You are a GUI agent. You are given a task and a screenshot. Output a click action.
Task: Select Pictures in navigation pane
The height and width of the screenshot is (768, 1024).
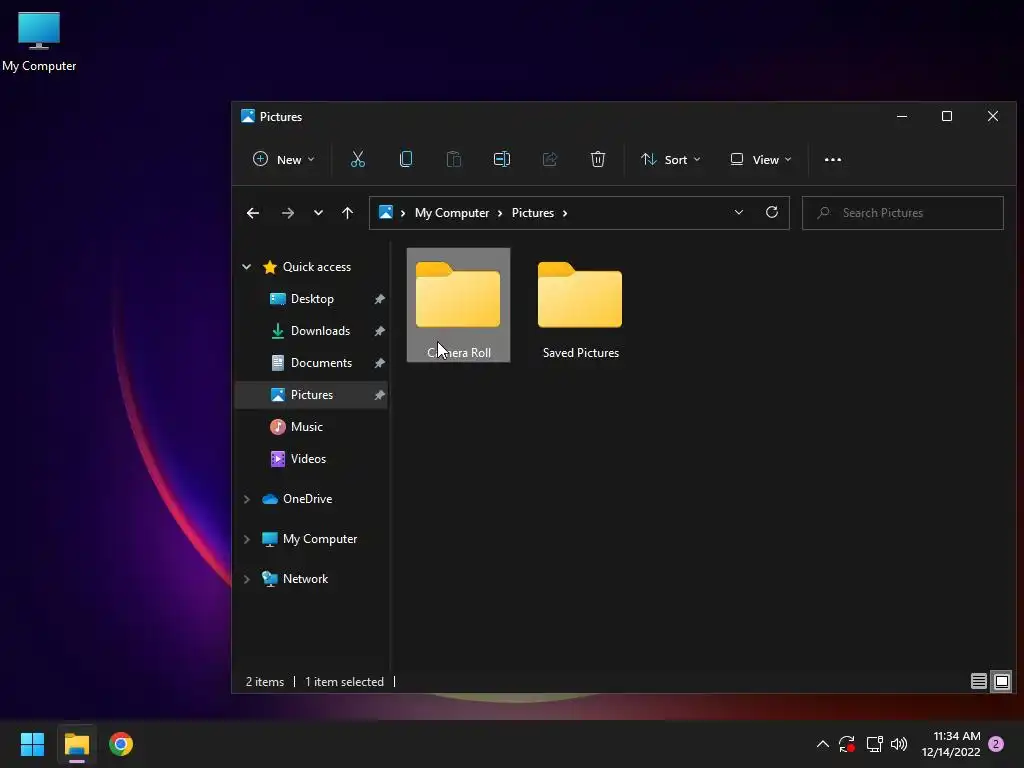[x=312, y=394]
